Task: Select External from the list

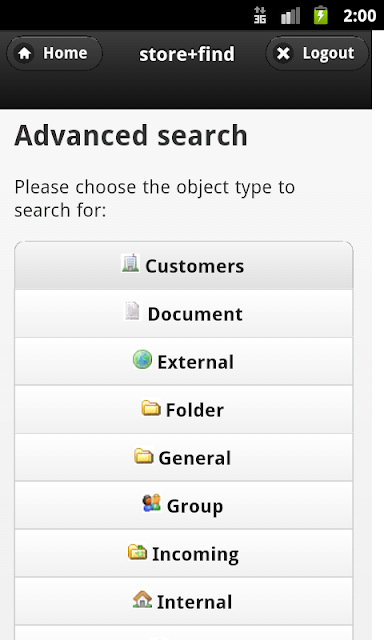Action: tap(184, 362)
